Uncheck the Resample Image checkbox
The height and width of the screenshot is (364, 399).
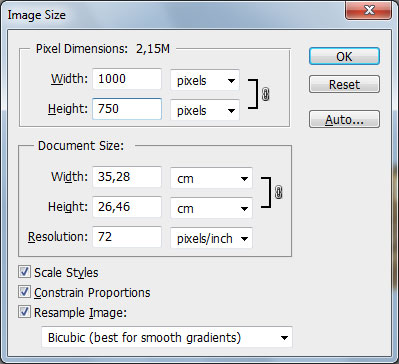(x=24, y=312)
